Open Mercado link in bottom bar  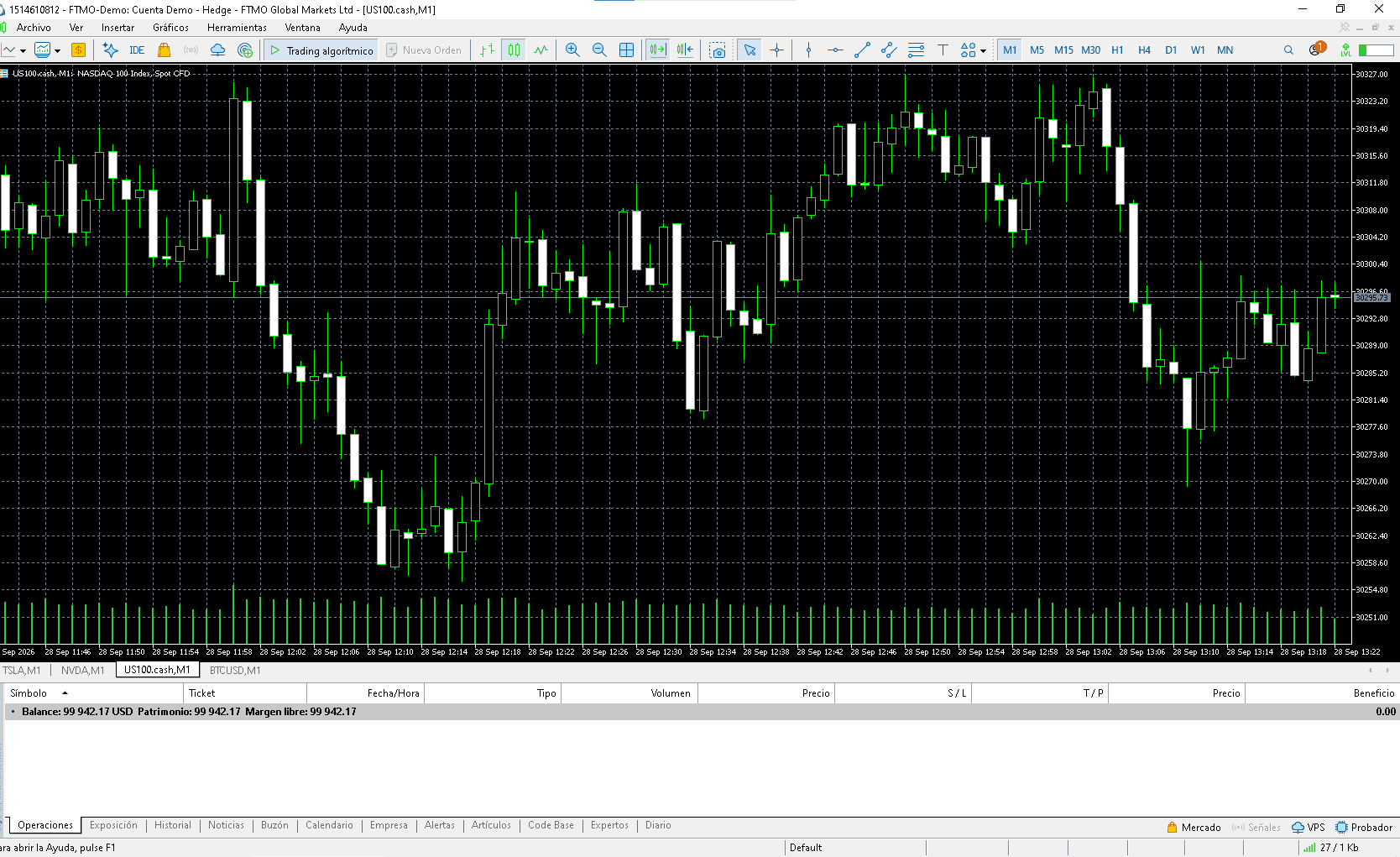(1194, 827)
